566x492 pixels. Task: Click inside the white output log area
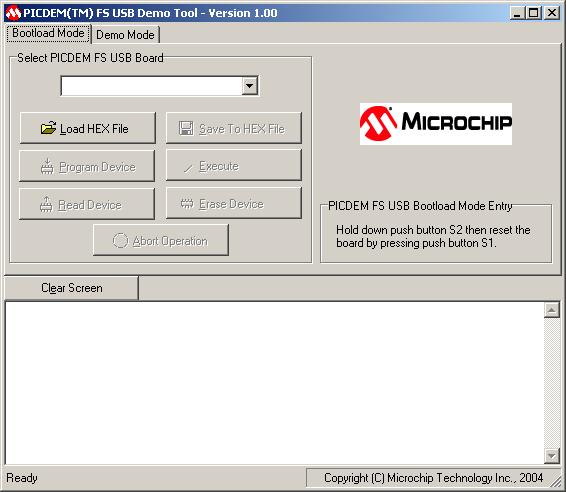pos(274,383)
